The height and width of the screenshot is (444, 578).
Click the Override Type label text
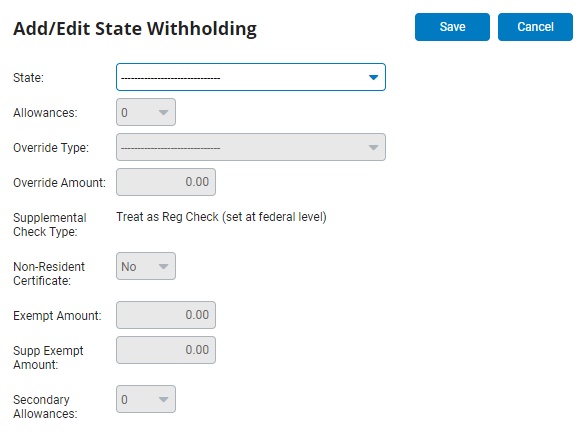[51, 148]
